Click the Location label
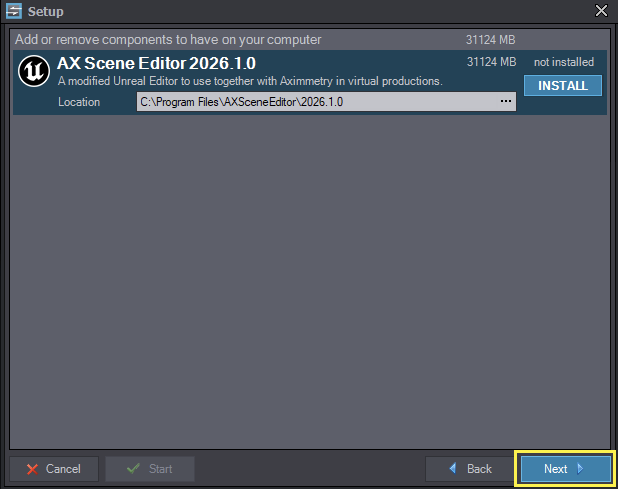Image resolution: width=618 pixels, height=489 pixels. coord(79,102)
